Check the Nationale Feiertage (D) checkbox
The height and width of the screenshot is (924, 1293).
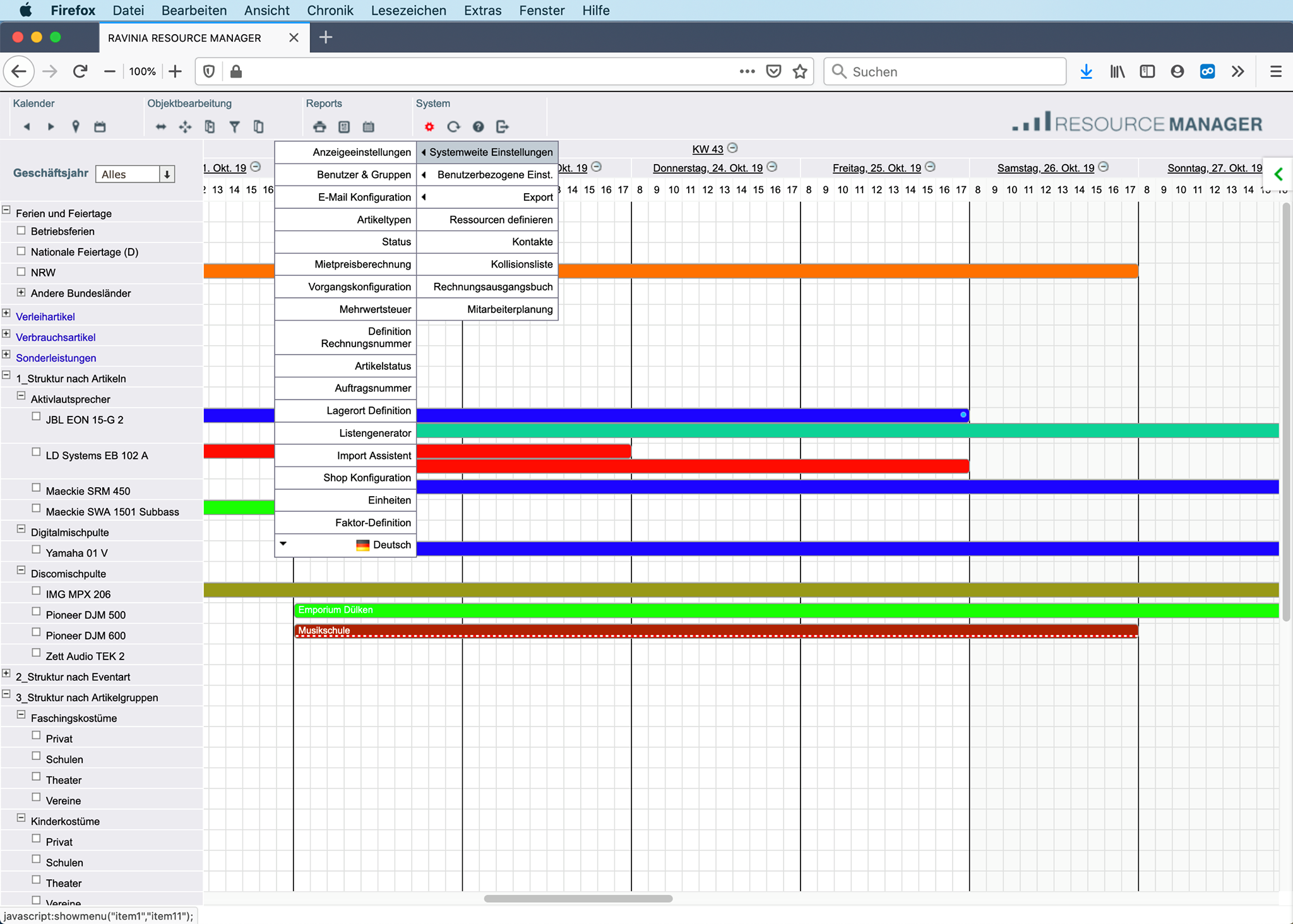click(21, 251)
